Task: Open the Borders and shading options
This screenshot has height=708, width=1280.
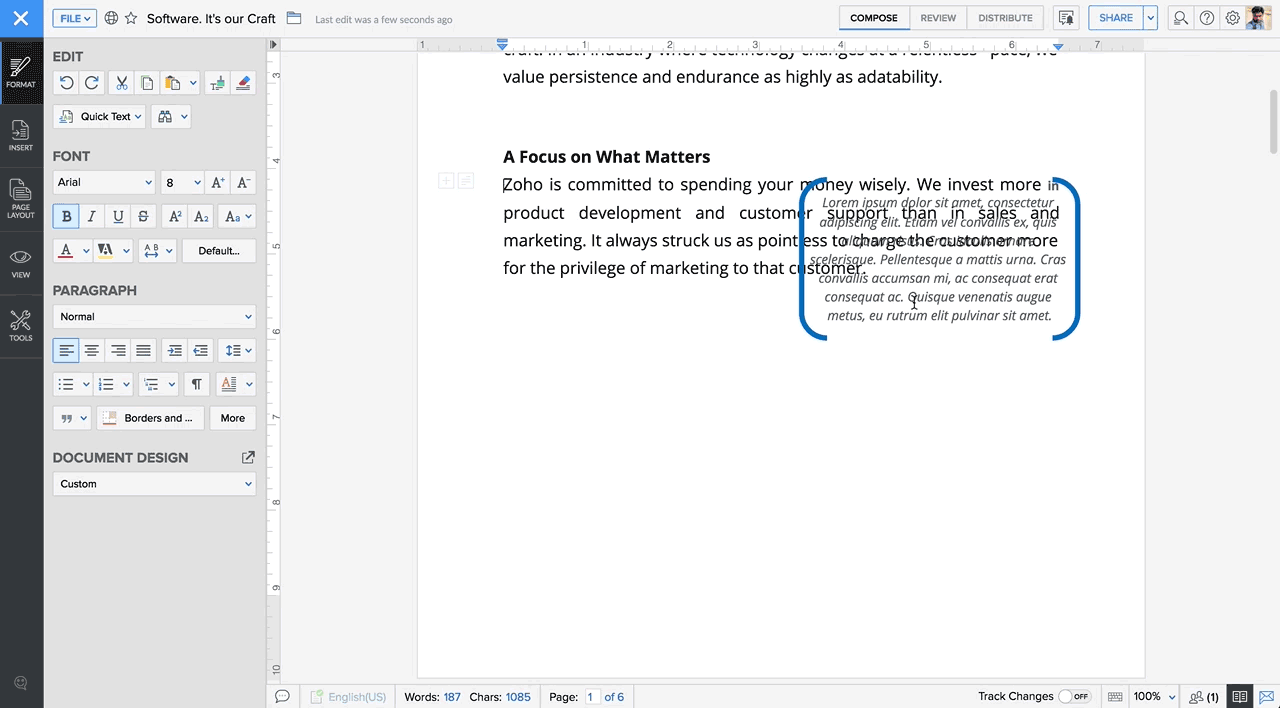Action: pos(150,418)
